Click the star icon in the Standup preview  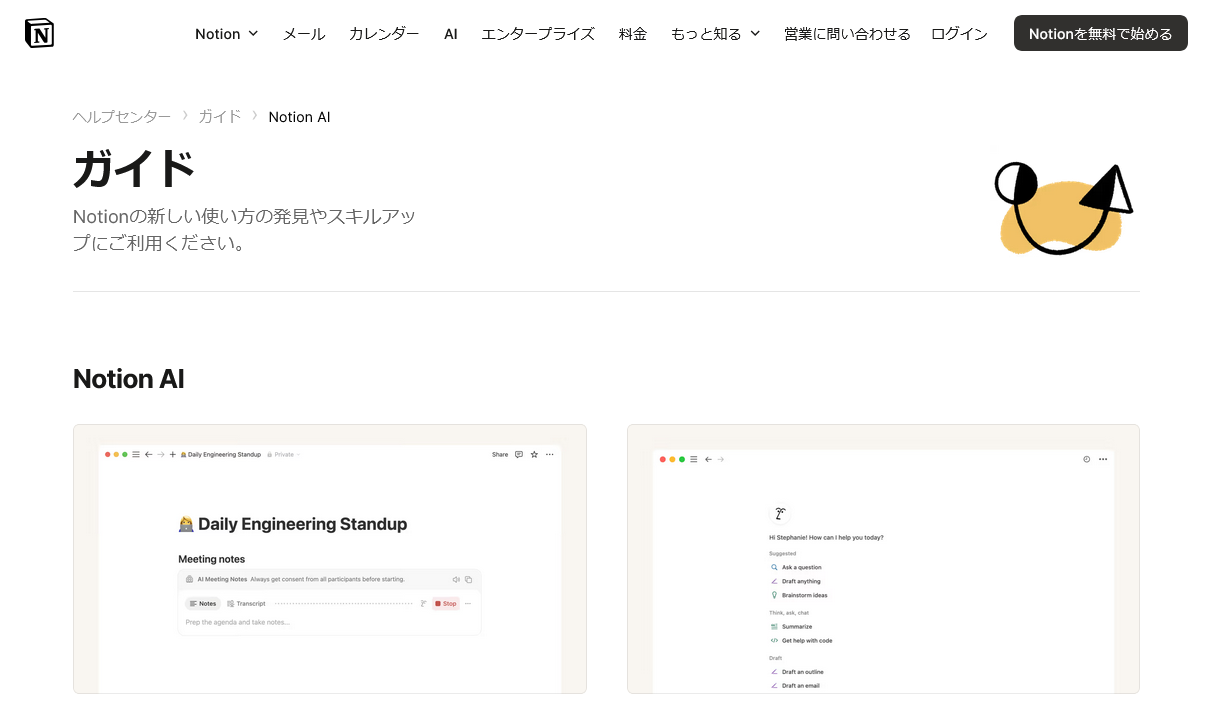coord(534,454)
